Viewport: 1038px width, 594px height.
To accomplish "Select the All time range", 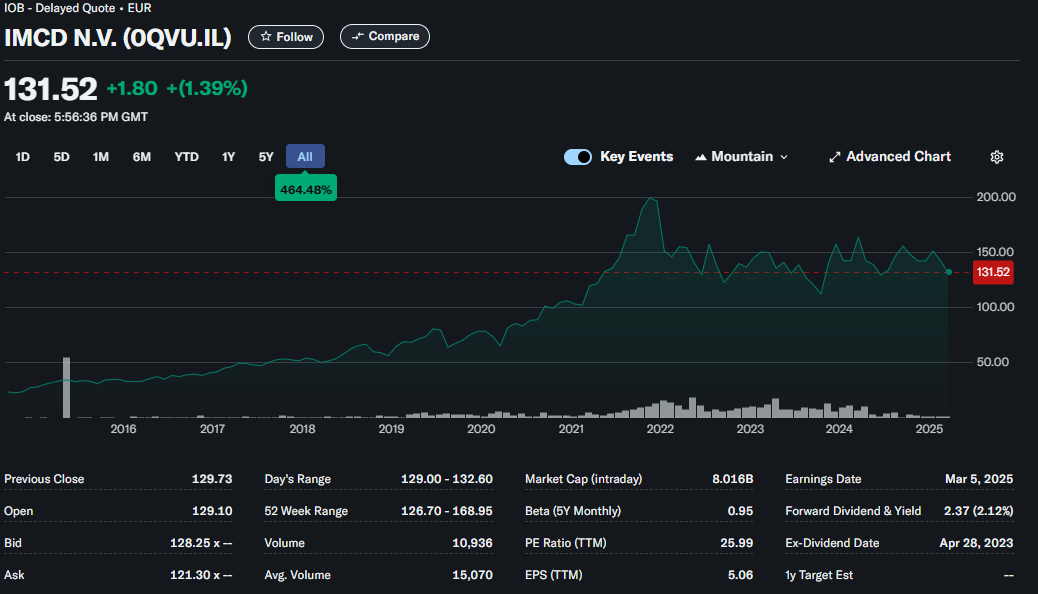I will tap(305, 156).
